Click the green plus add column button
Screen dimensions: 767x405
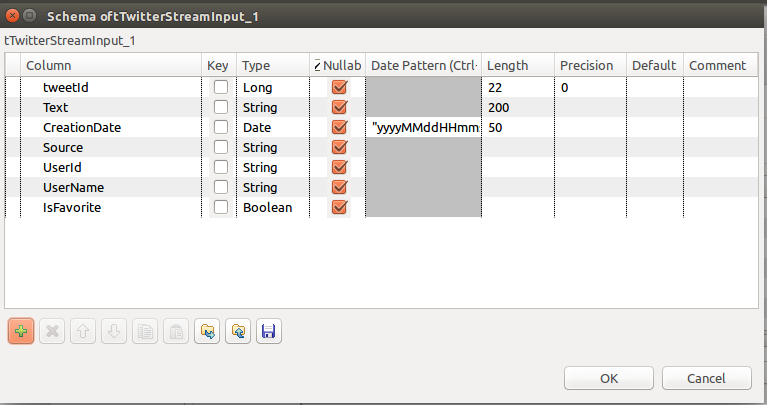(21, 332)
